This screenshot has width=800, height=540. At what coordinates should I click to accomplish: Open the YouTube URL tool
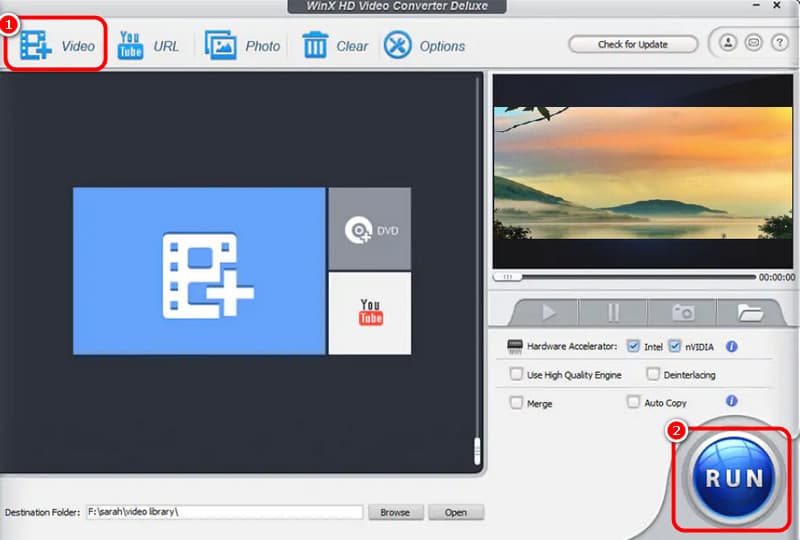pyautogui.click(x=130, y=46)
